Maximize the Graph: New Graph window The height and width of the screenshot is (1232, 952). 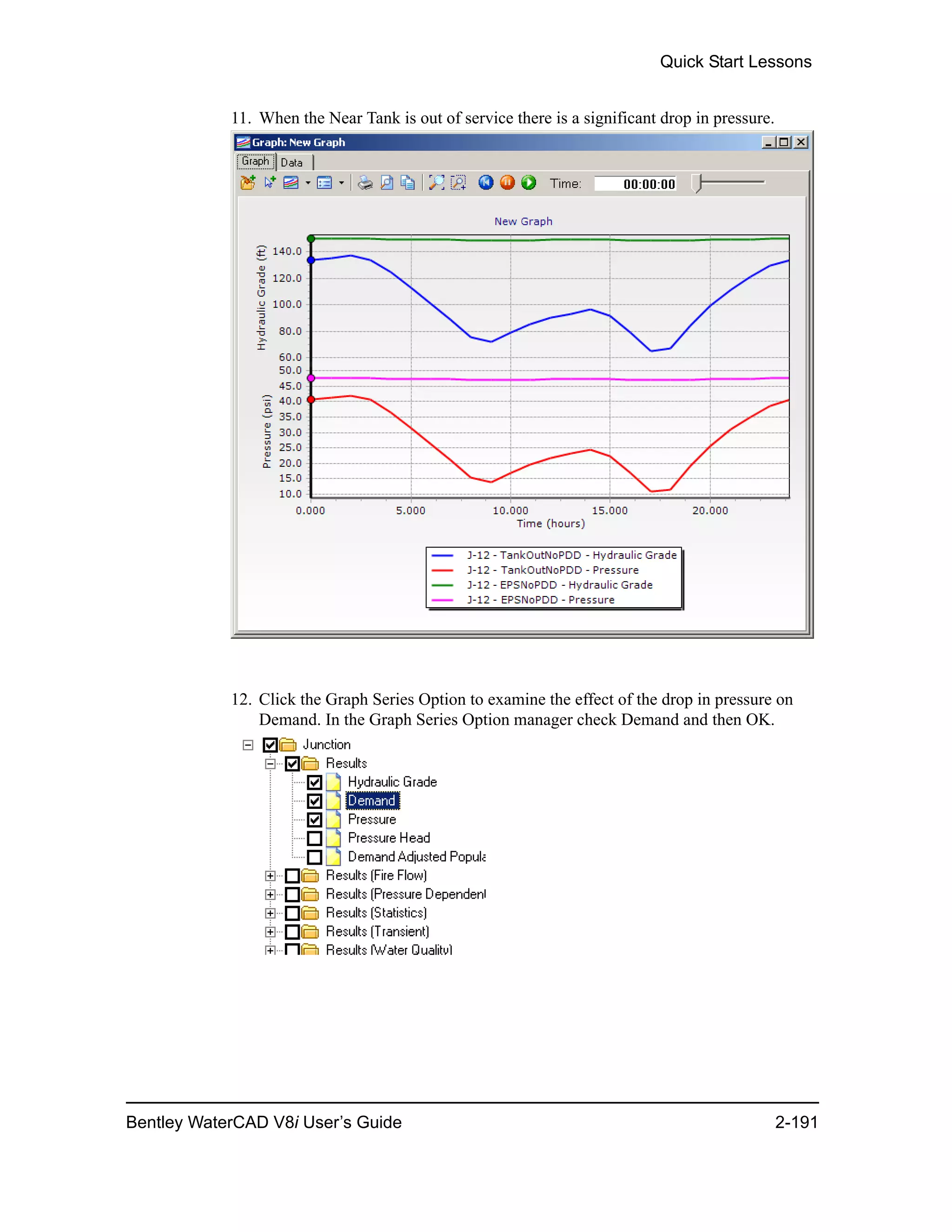(x=784, y=142)
